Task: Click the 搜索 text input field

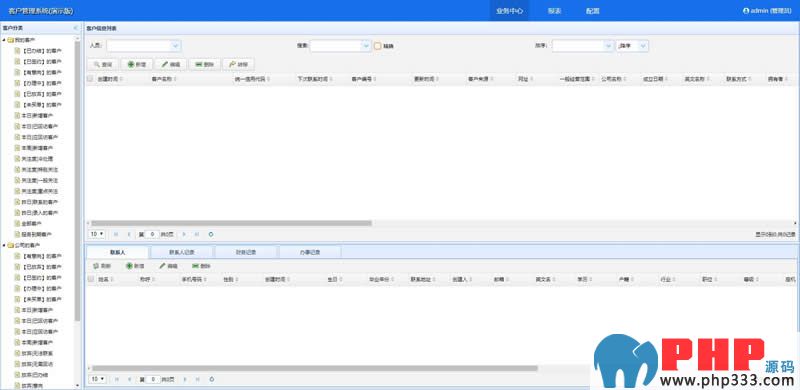Action: 335,46
